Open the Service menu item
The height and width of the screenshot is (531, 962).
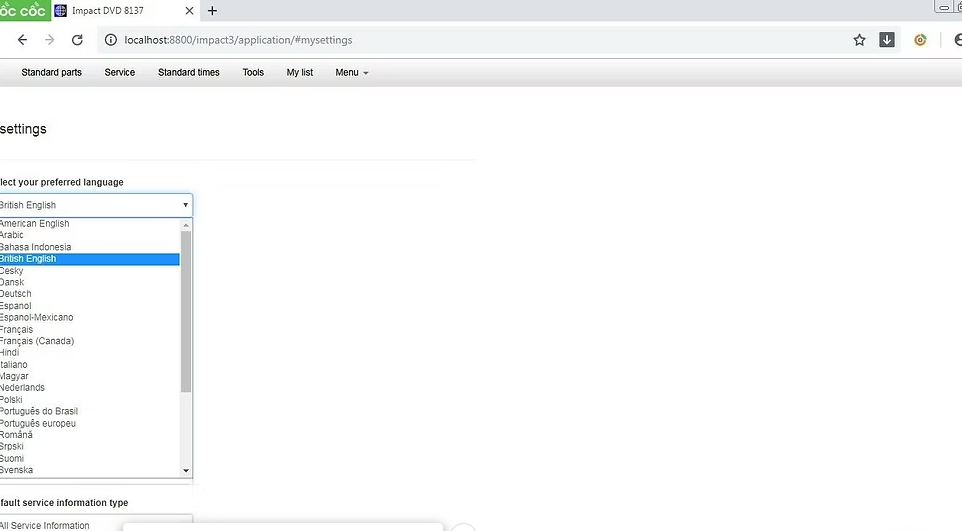[119, 73]
